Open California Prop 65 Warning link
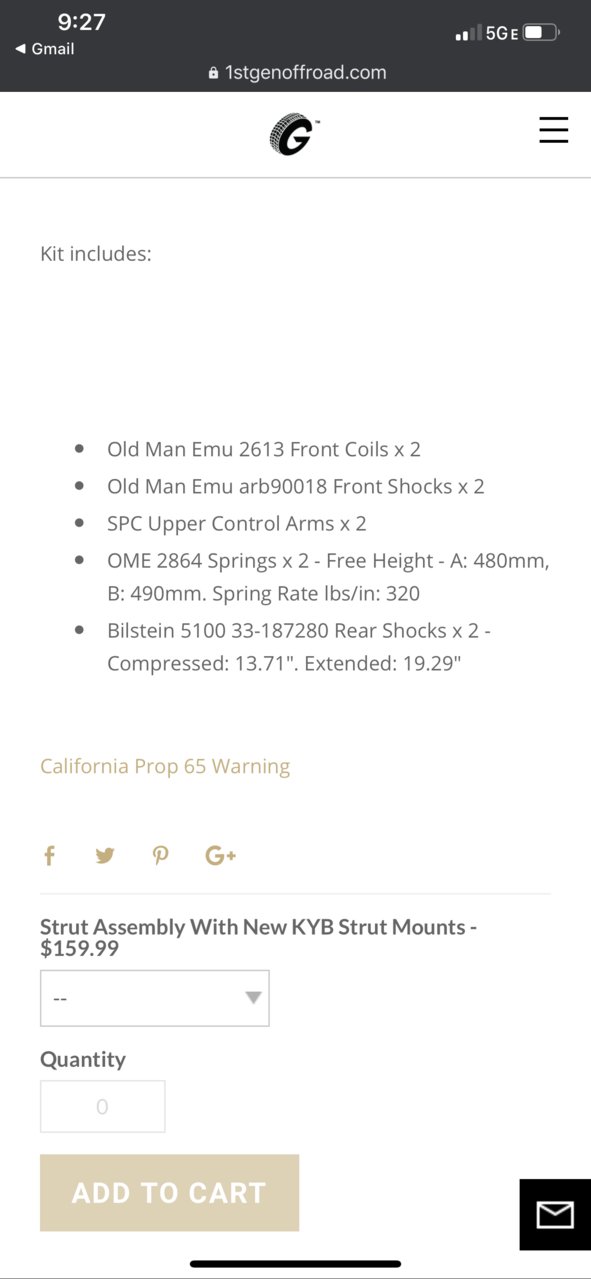This screenshot has width=591, height=1279. point(165,766)
